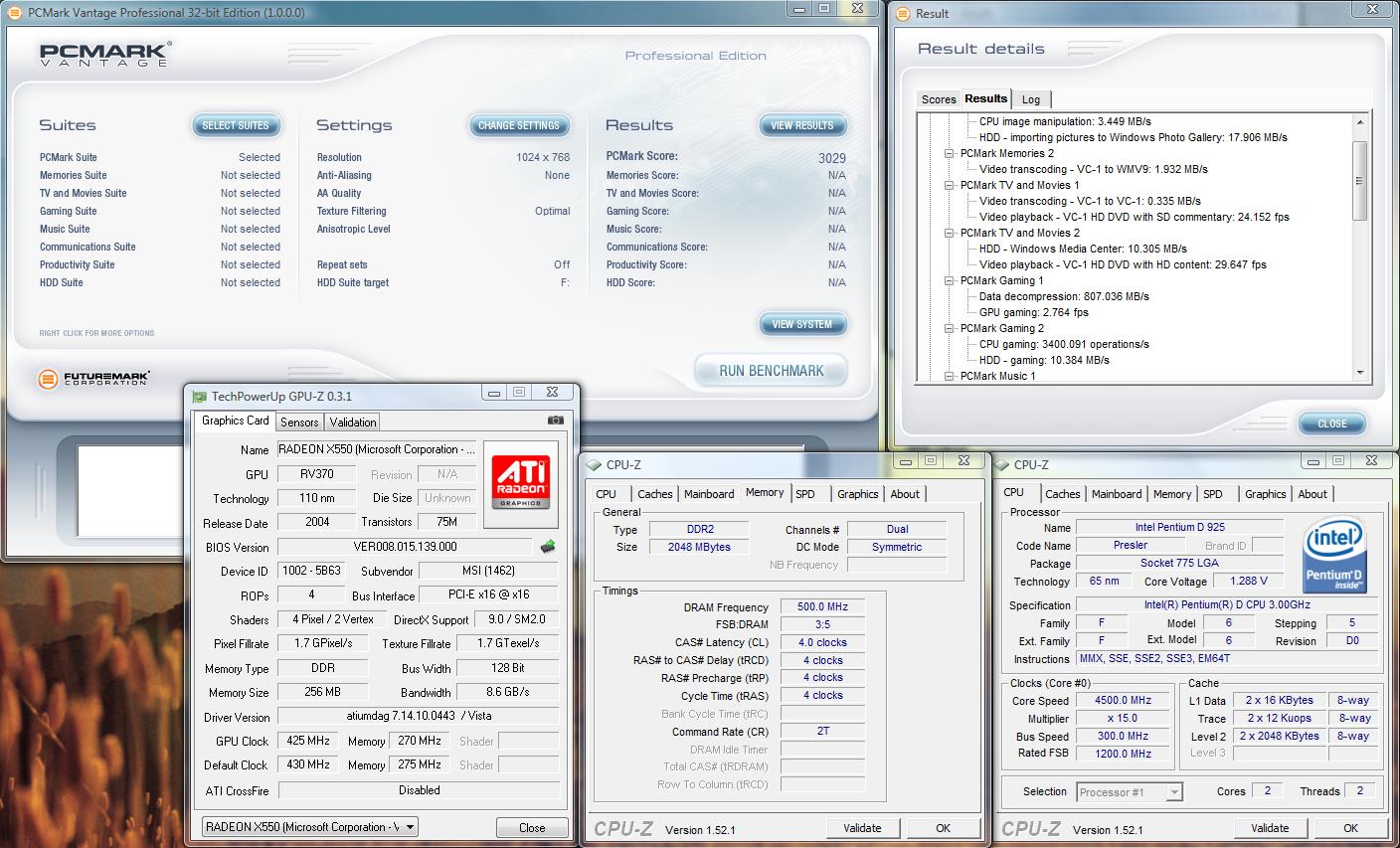The height and width of the screenshot is (848, 1400).
Task: Open the SPD tab in the CPU-Z memory window
Action: click(x=805, y=494)
